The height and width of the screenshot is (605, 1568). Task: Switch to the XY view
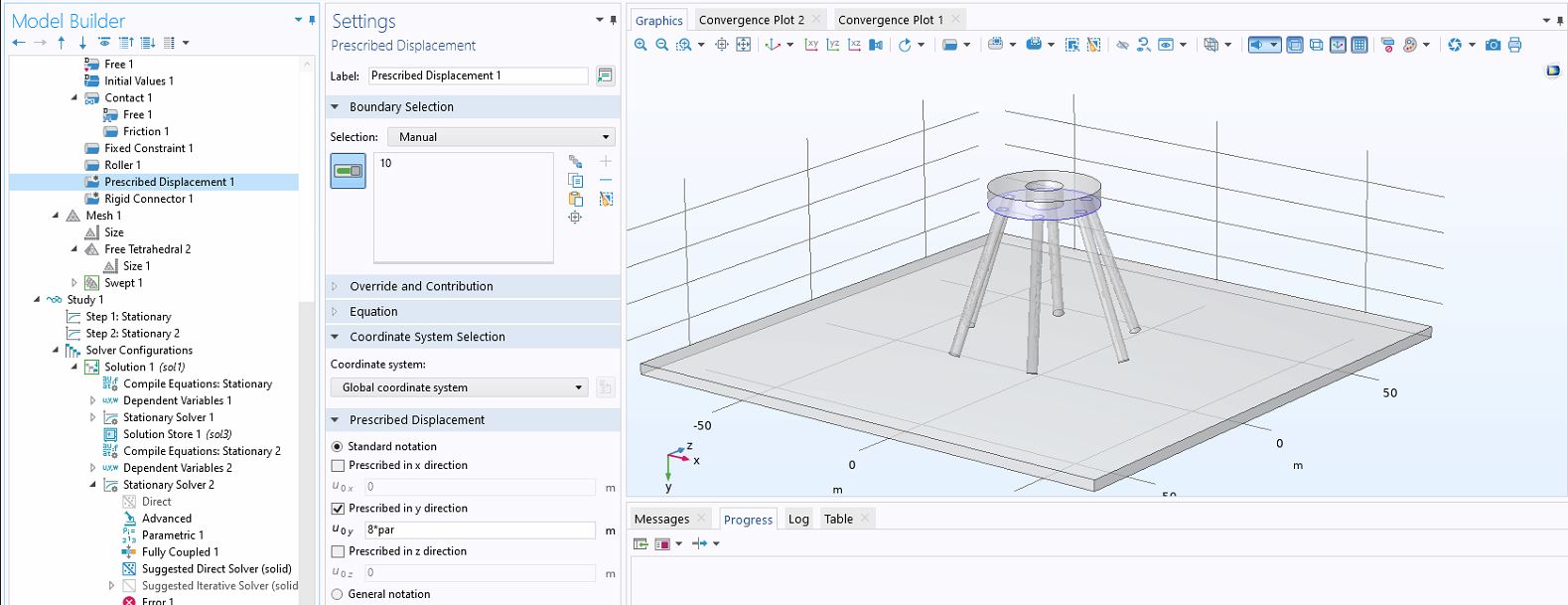[x=811, y=45]
